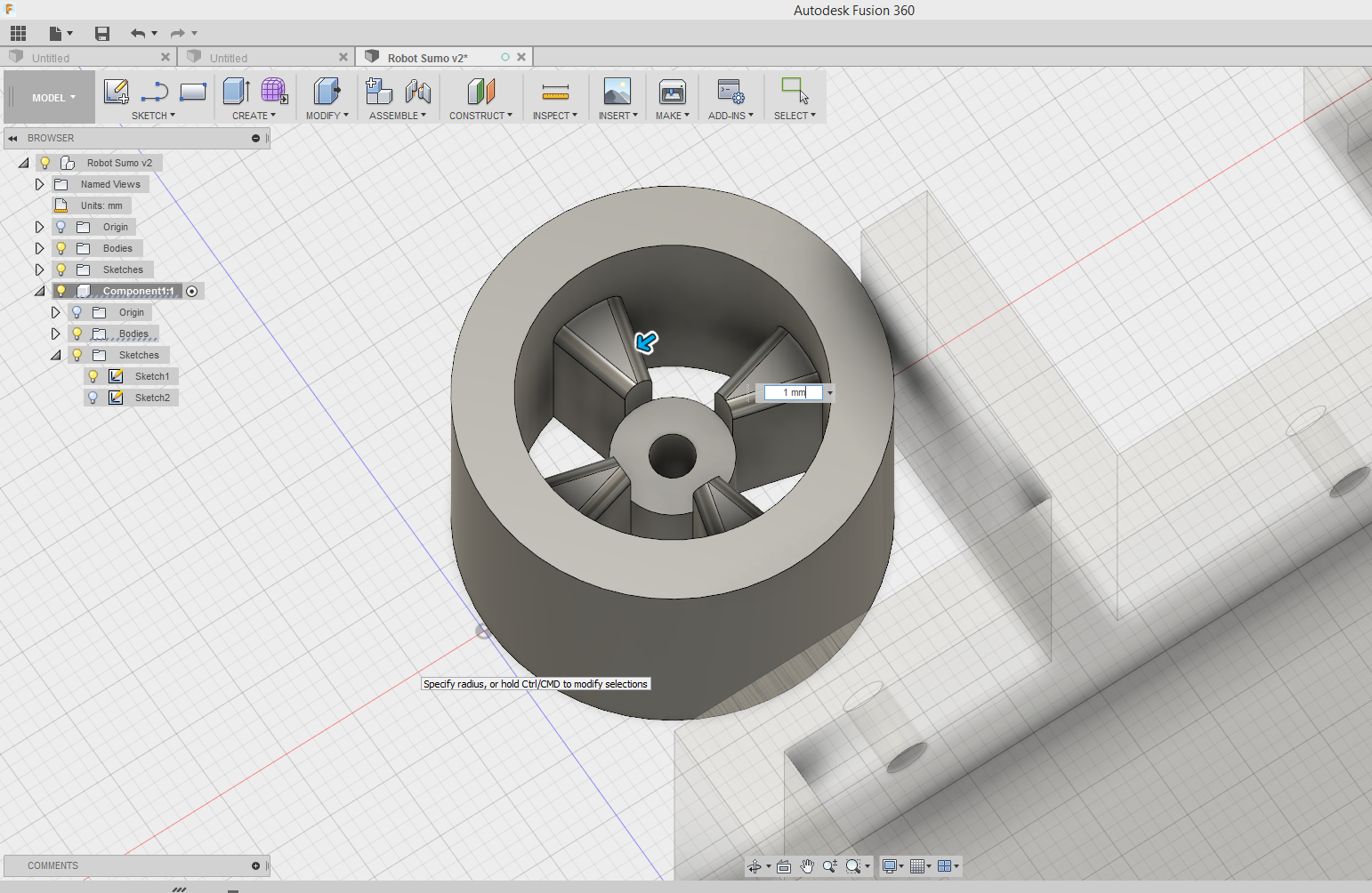Image resolution: width=1372 pixels, height=893 pixels.
Task: Click the Press Pull Modify icon
Action: (x=327, y=90)
